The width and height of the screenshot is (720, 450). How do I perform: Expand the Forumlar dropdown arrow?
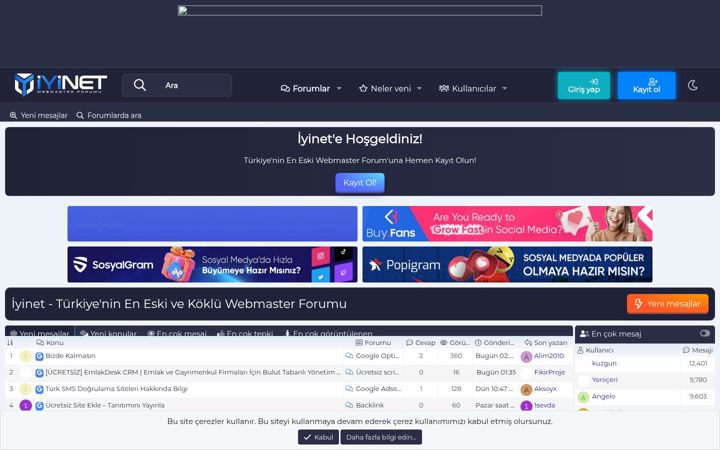point(339,88)
